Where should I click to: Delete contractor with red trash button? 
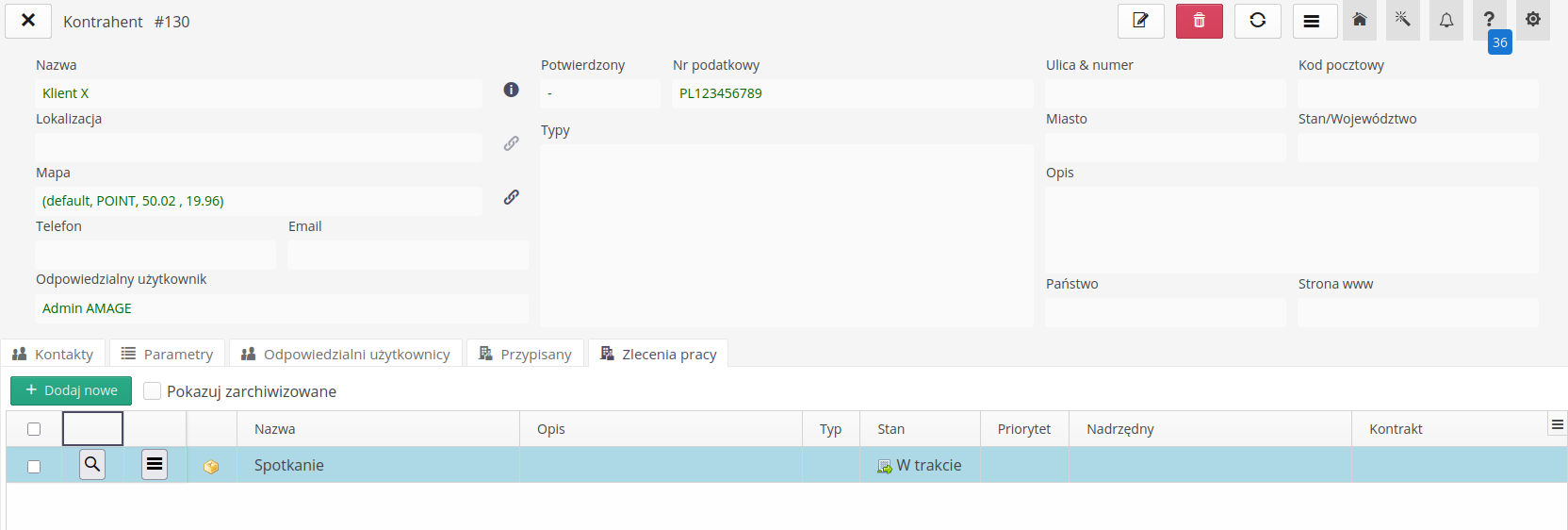[1199, 21]
